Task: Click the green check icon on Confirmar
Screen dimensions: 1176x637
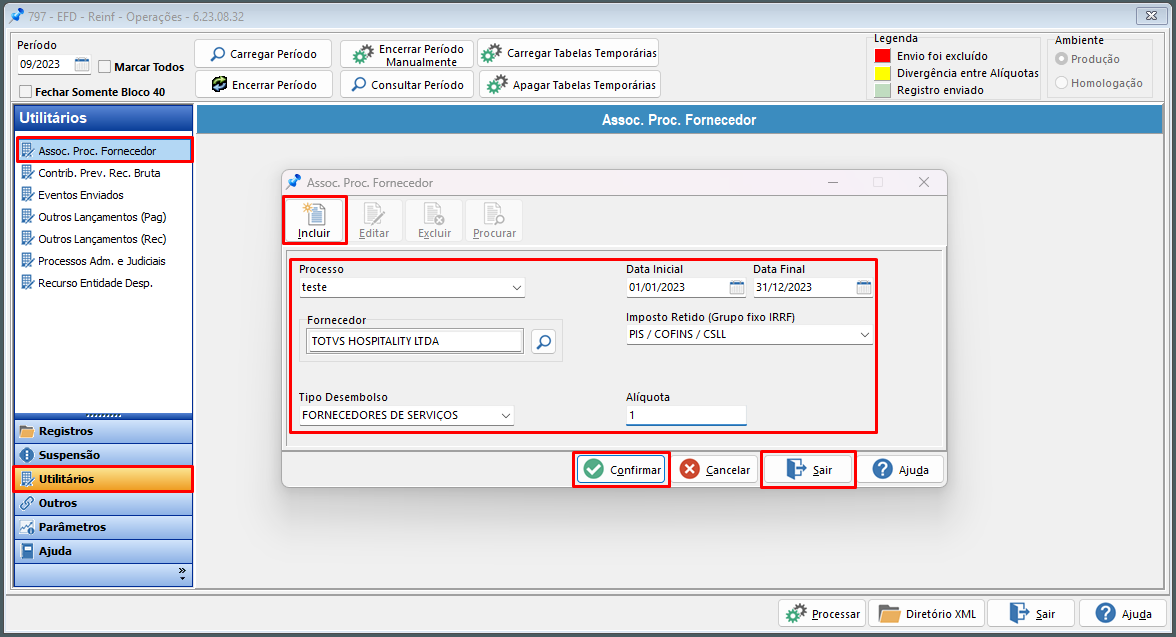Action: point(594,470)
